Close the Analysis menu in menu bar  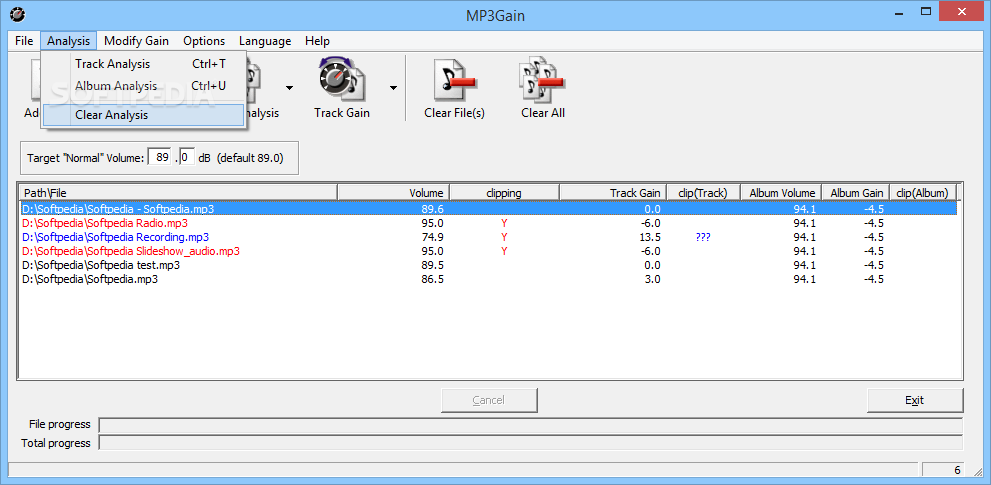(x=69, y=41)
